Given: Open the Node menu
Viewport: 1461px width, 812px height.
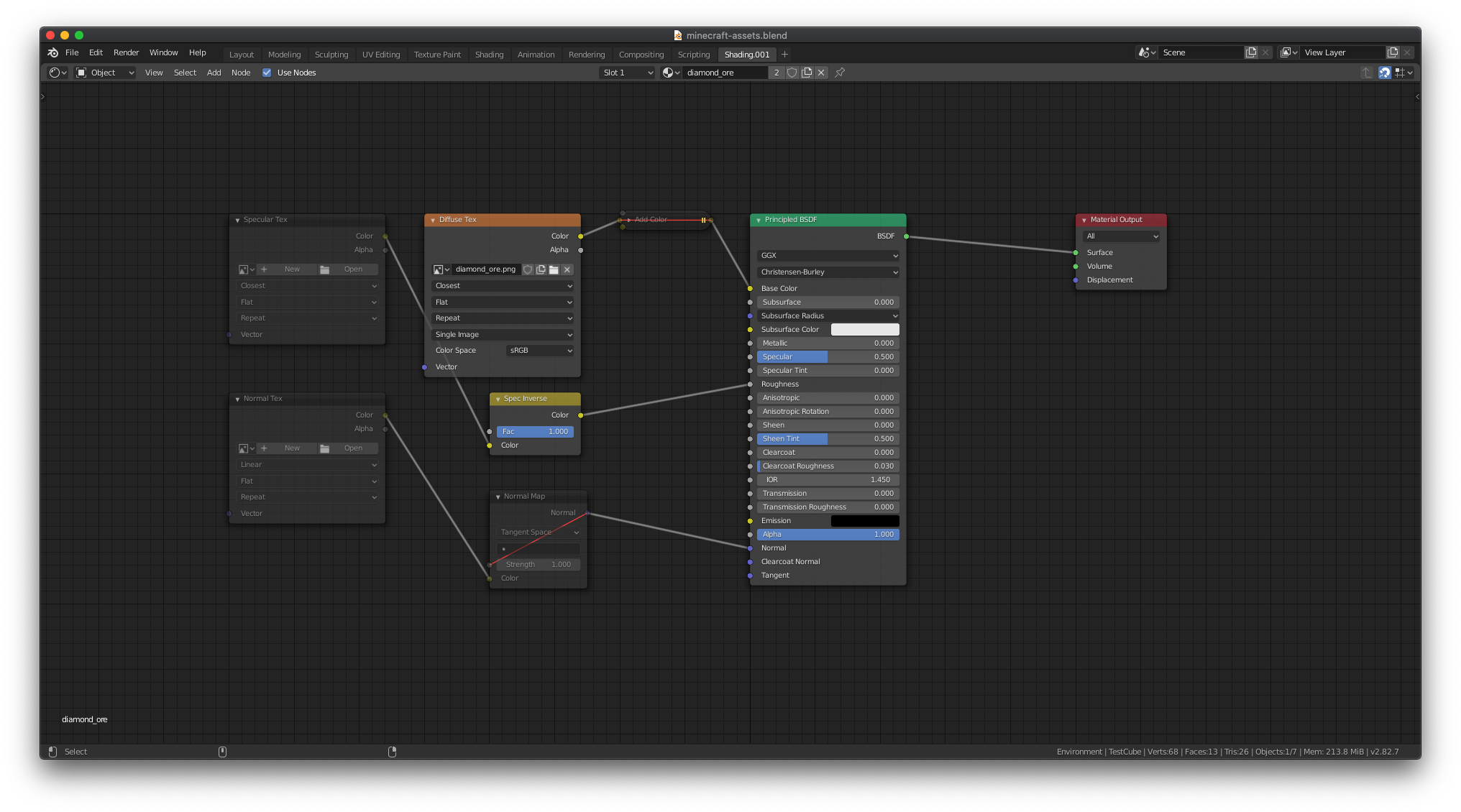Looking at the screenshot, I should coord(241,73).
